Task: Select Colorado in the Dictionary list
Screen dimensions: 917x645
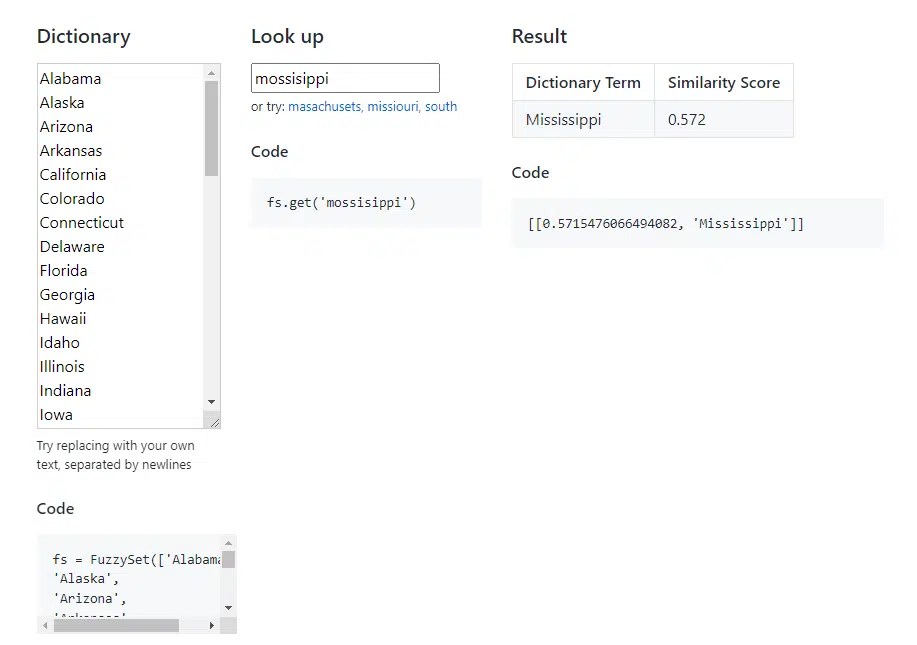Action: pyautogui.click(x=72, y=198)
